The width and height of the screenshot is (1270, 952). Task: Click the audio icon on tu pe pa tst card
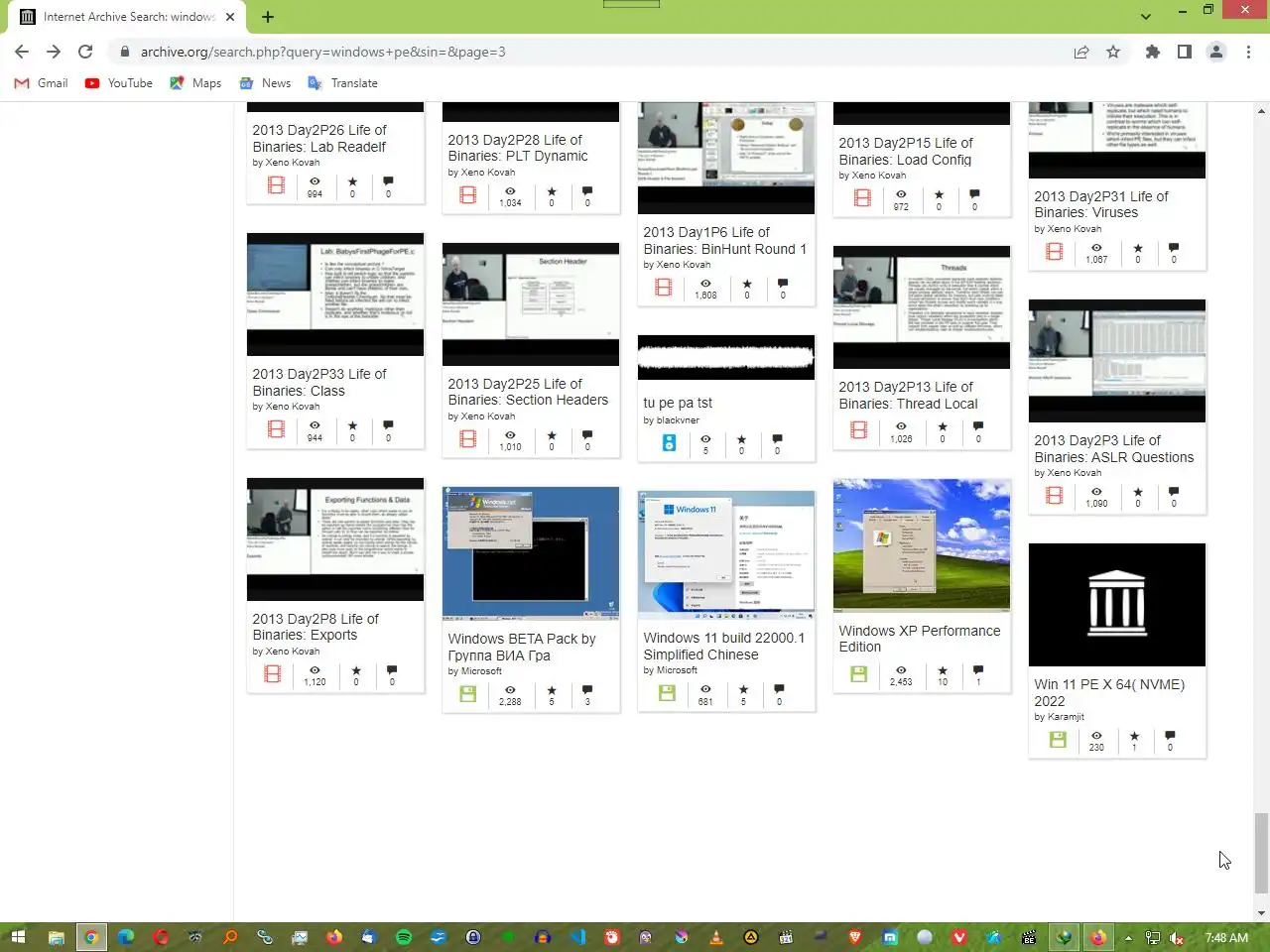(x=670, y=443)
